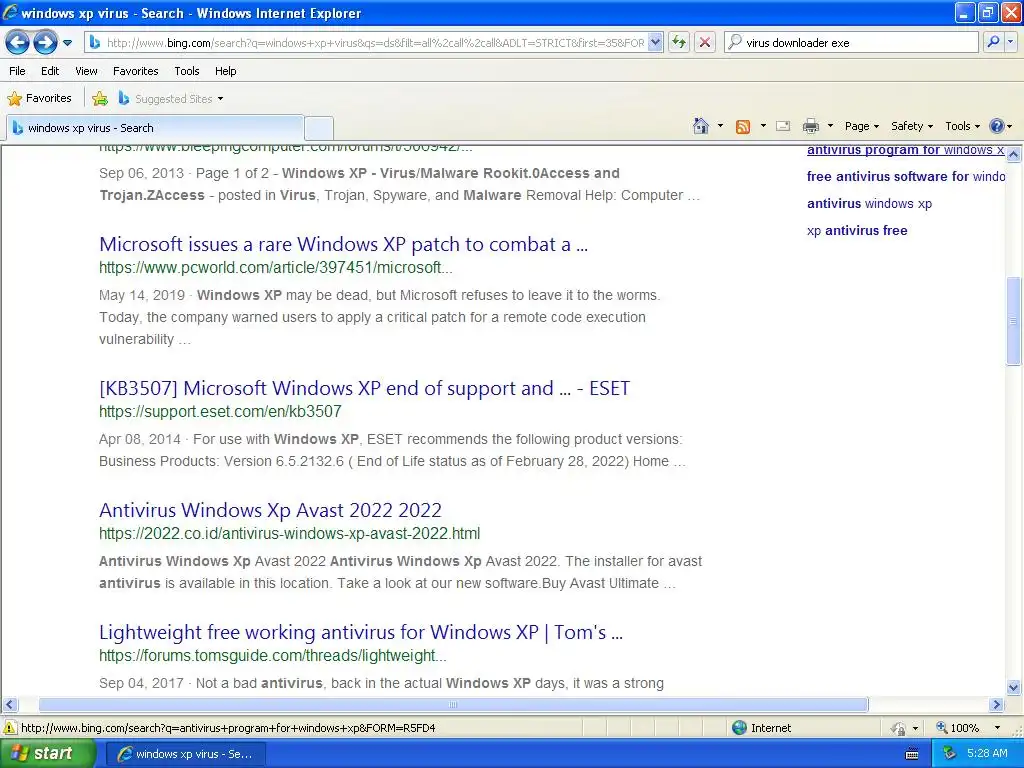
Task: Expand the Print options dropdown arrow
Action: [x=830, y=126]
